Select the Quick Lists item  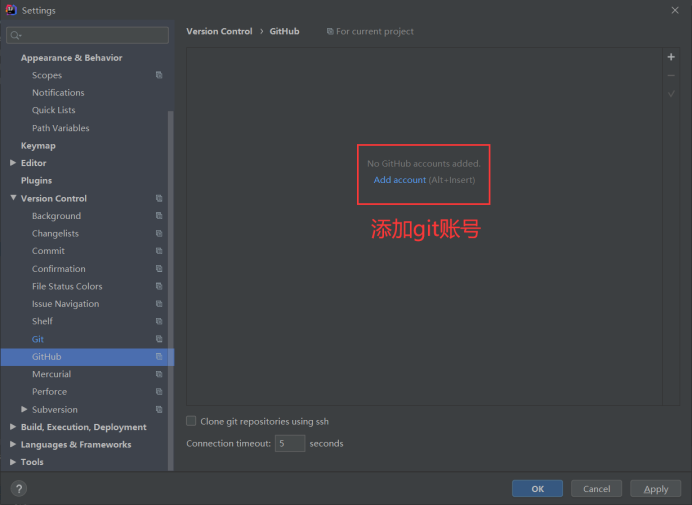(53, 110)
